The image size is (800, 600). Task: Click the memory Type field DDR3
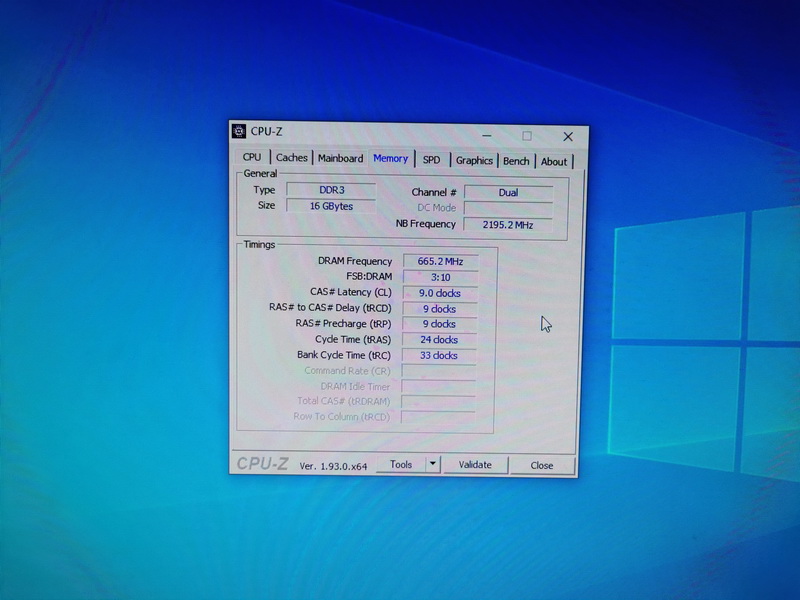pos(332,190)
